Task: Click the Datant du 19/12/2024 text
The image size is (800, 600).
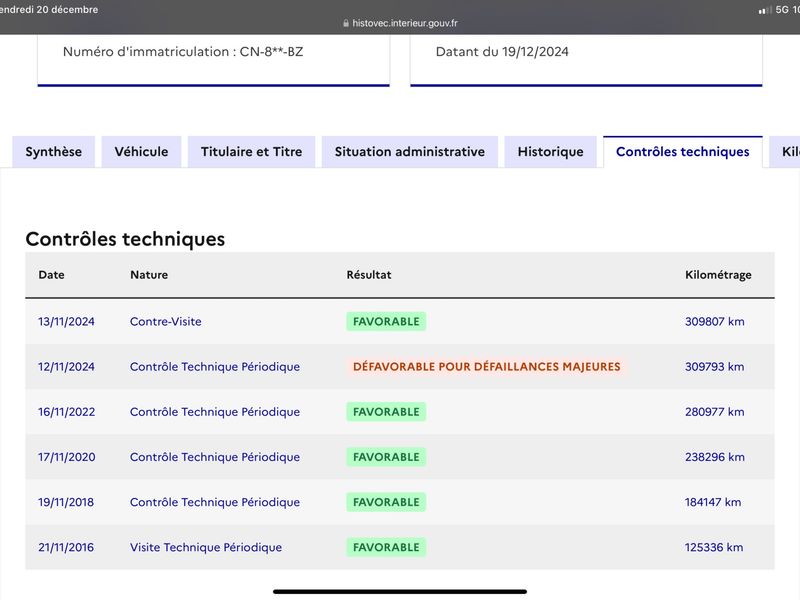Action: 502,52
